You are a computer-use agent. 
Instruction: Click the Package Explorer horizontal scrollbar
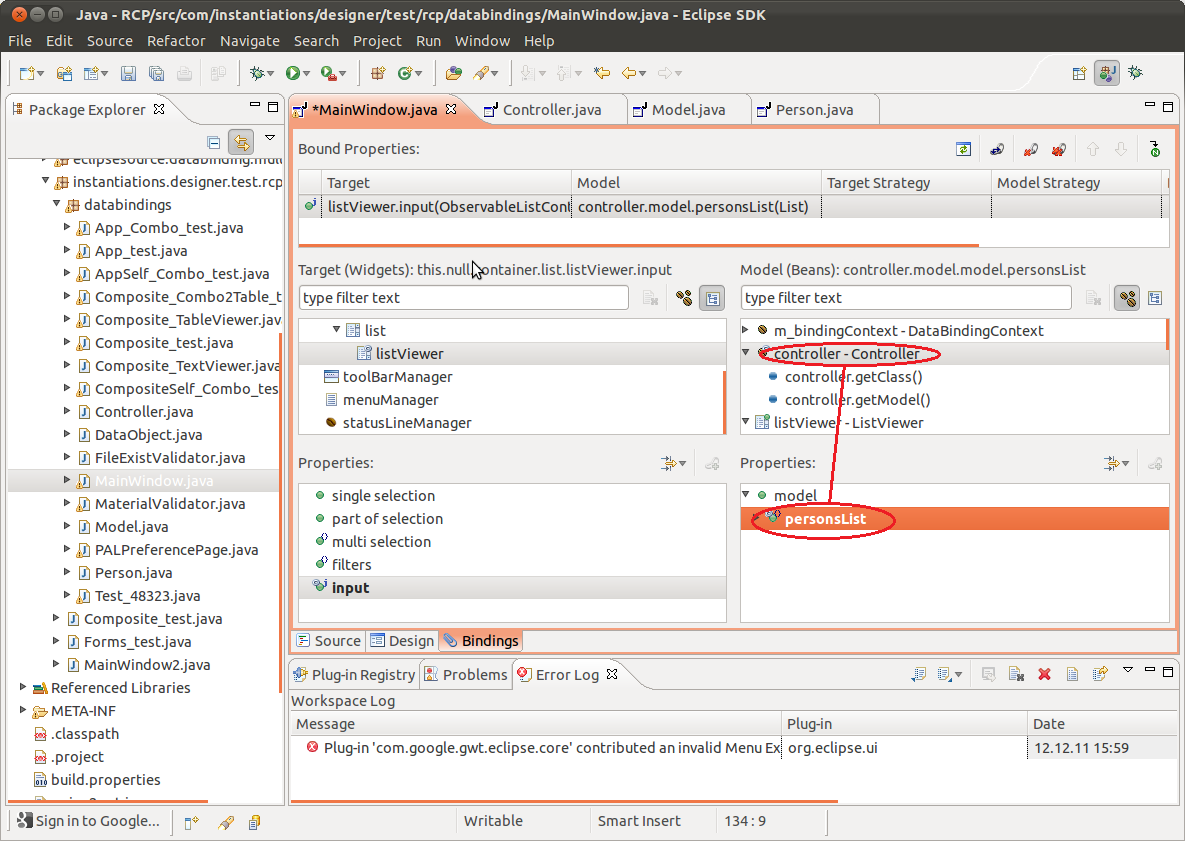pos(108,801)
